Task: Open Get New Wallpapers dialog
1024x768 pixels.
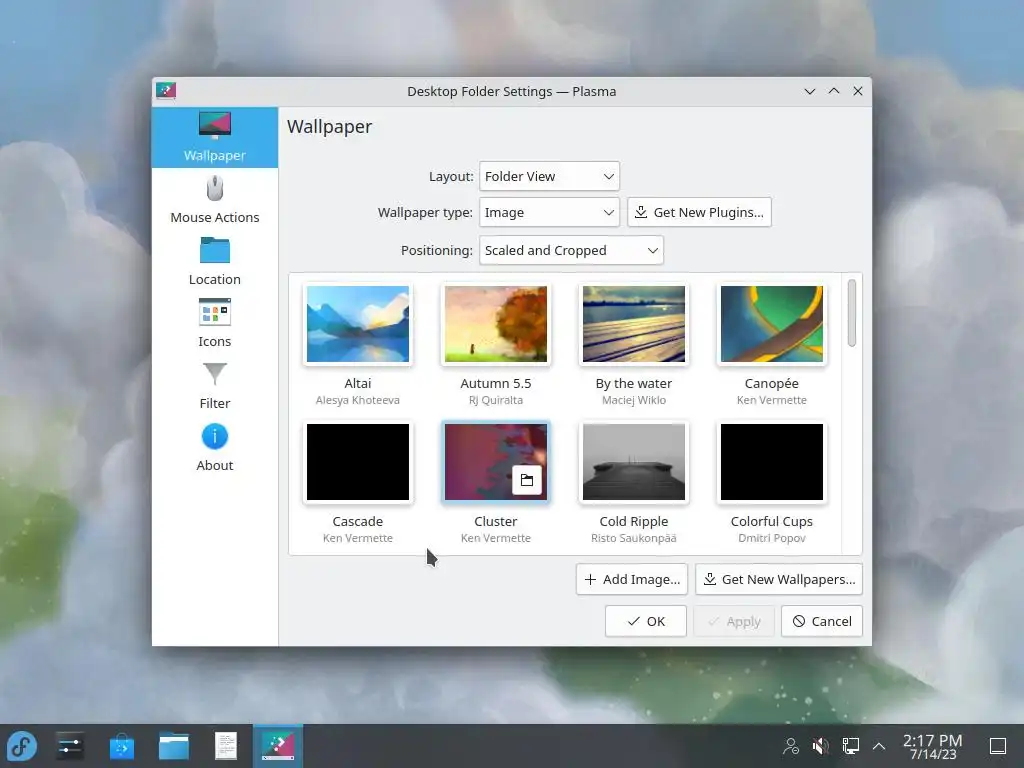Action: (x=778, y=579)
